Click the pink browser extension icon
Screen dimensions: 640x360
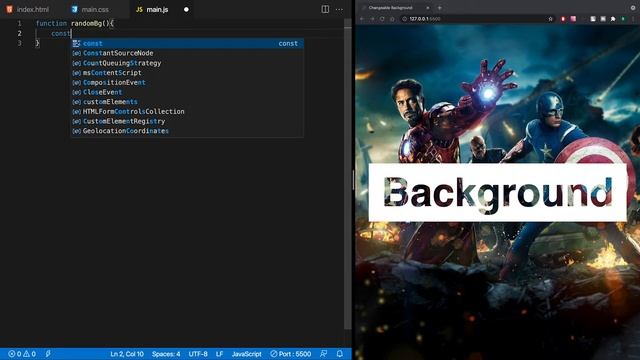click(x=573, y=19)
